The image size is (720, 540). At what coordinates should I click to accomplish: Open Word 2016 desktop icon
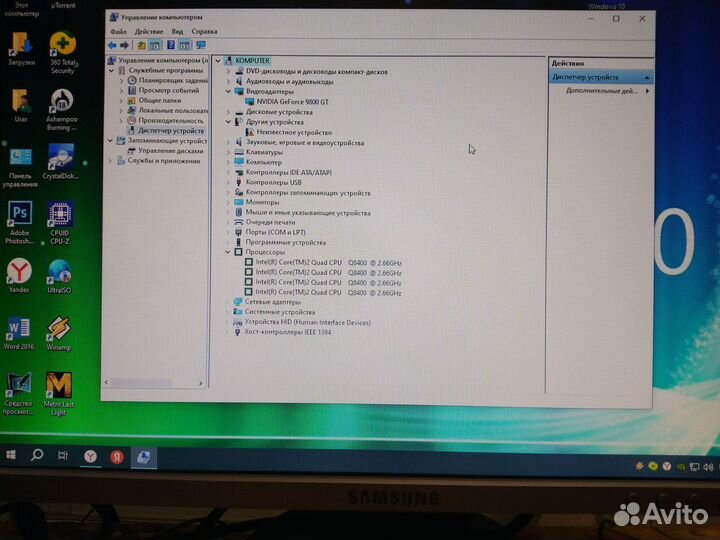pos(19,333)
